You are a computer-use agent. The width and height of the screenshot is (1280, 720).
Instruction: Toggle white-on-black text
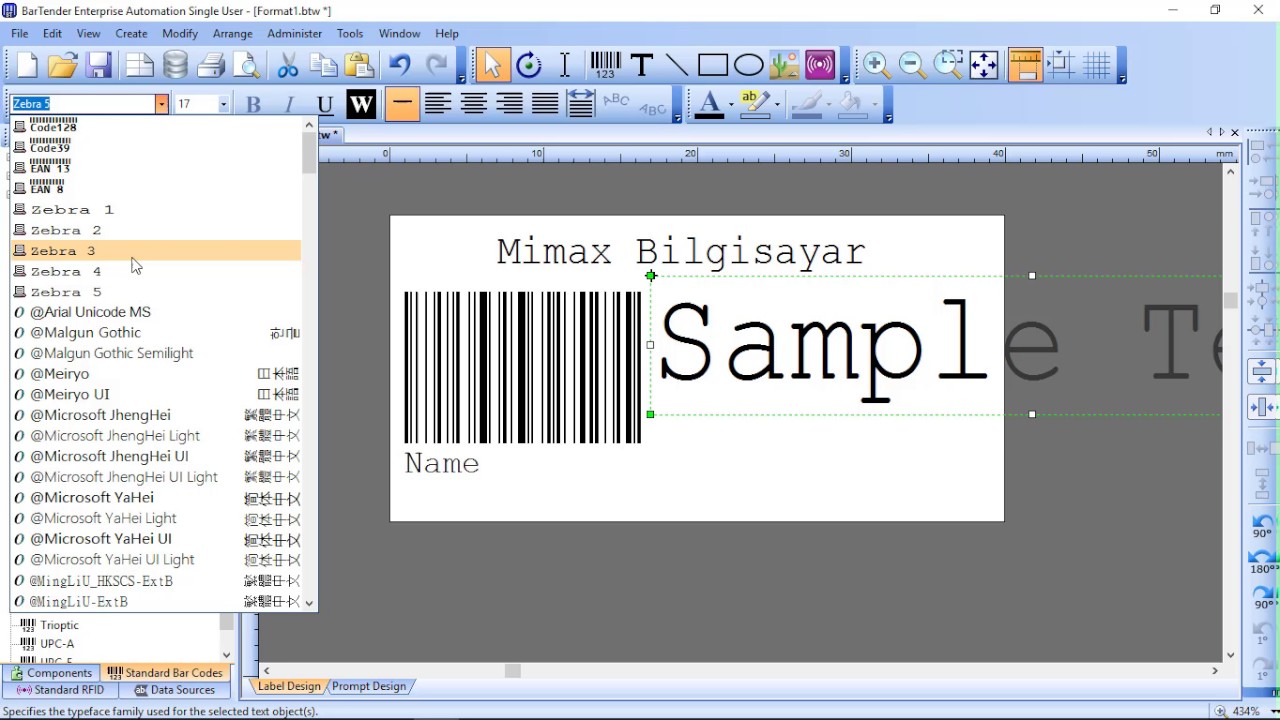tap(361, 104)
